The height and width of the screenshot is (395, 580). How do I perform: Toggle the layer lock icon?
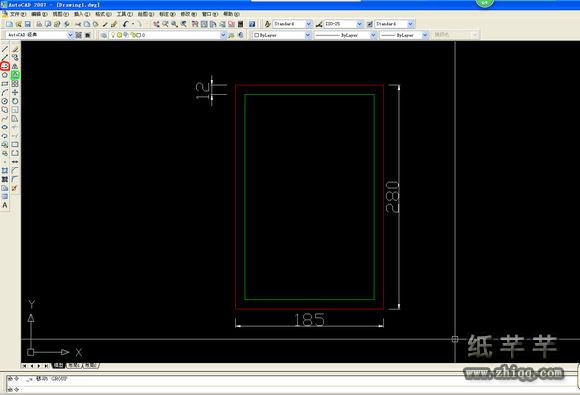(132, 35)
